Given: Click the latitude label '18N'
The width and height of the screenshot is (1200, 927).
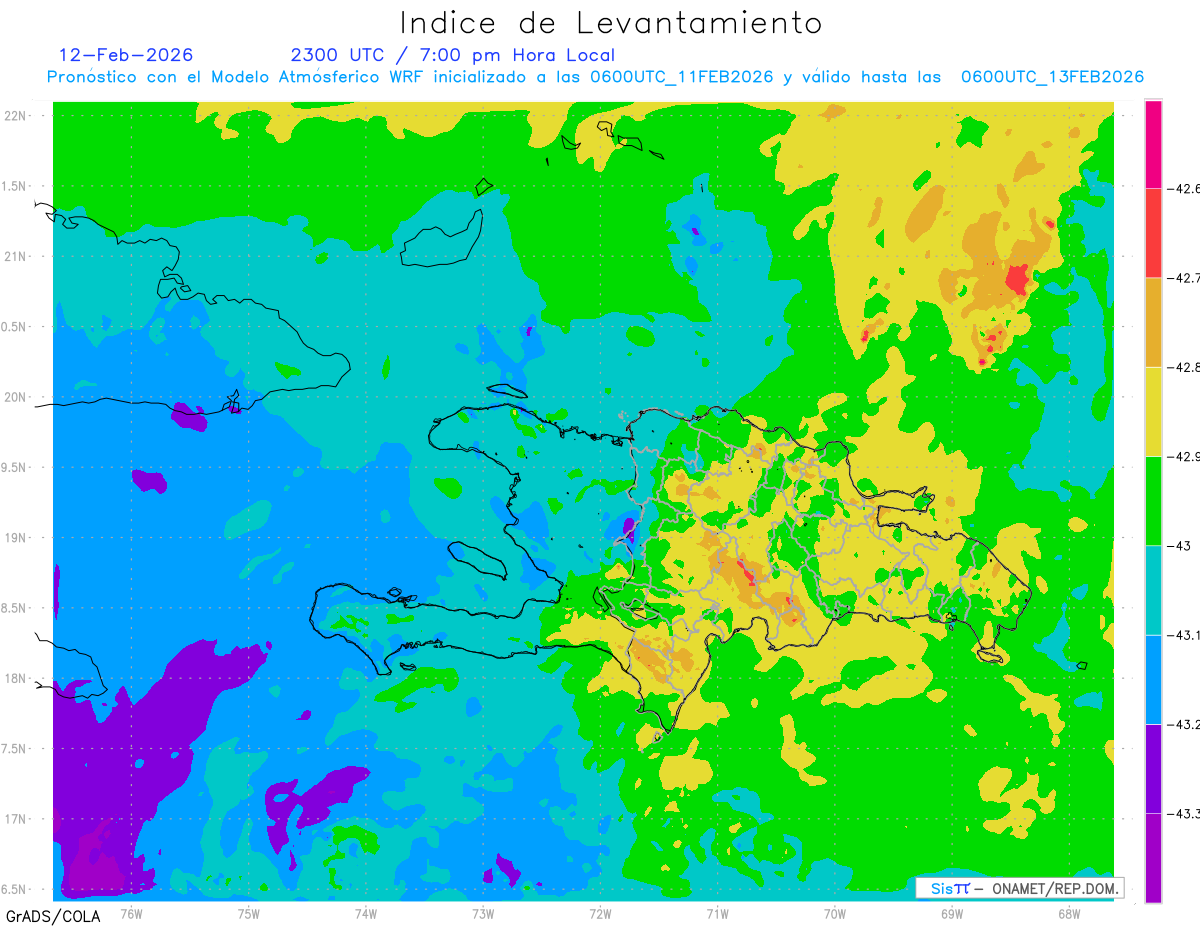Looking at the screenshot, I should pos(16,678).
